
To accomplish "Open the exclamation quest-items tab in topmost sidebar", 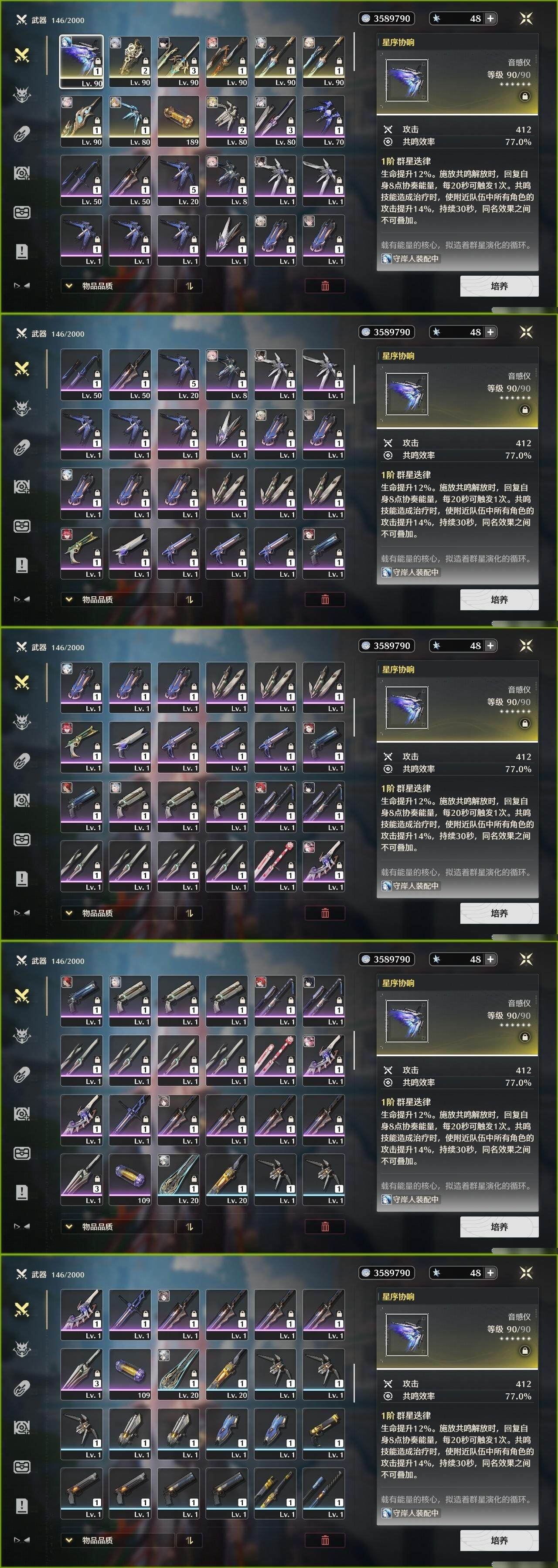I will [22, 251].
